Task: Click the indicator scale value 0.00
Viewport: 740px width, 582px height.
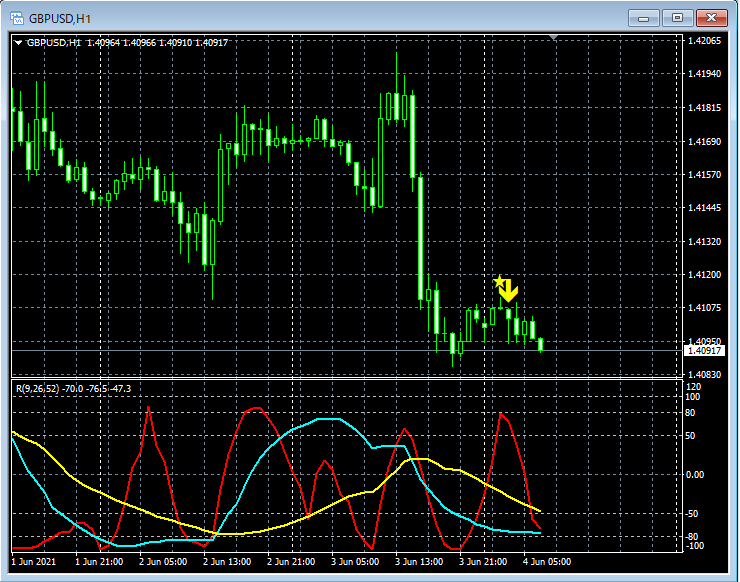Action: click(695, 475)
